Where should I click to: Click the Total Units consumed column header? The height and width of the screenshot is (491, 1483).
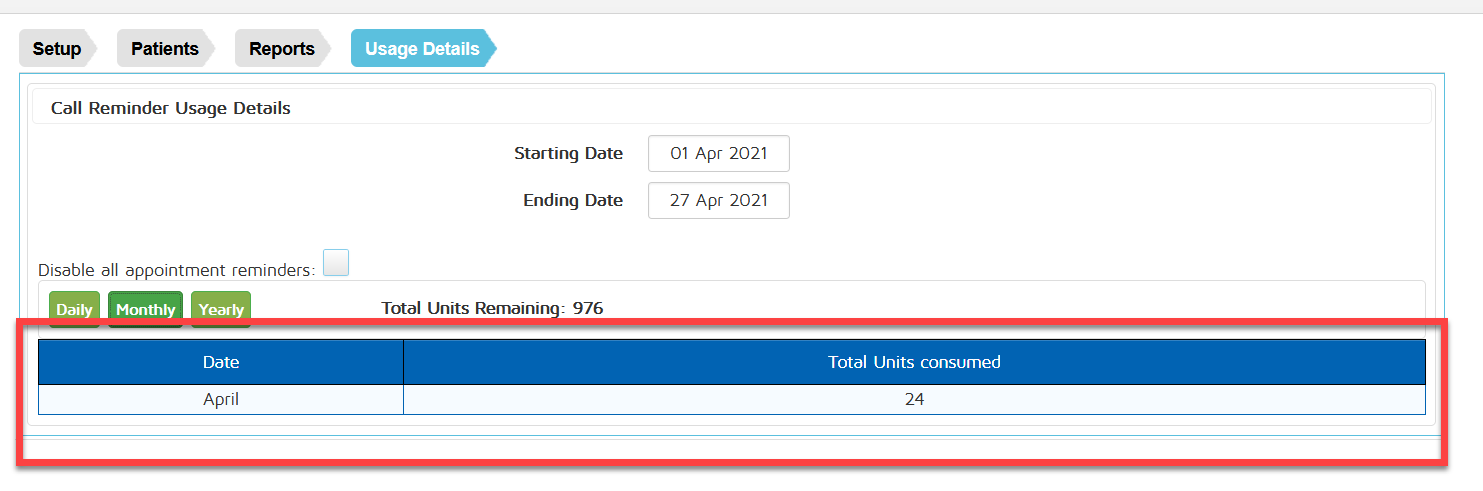click(x=914, y=362)
